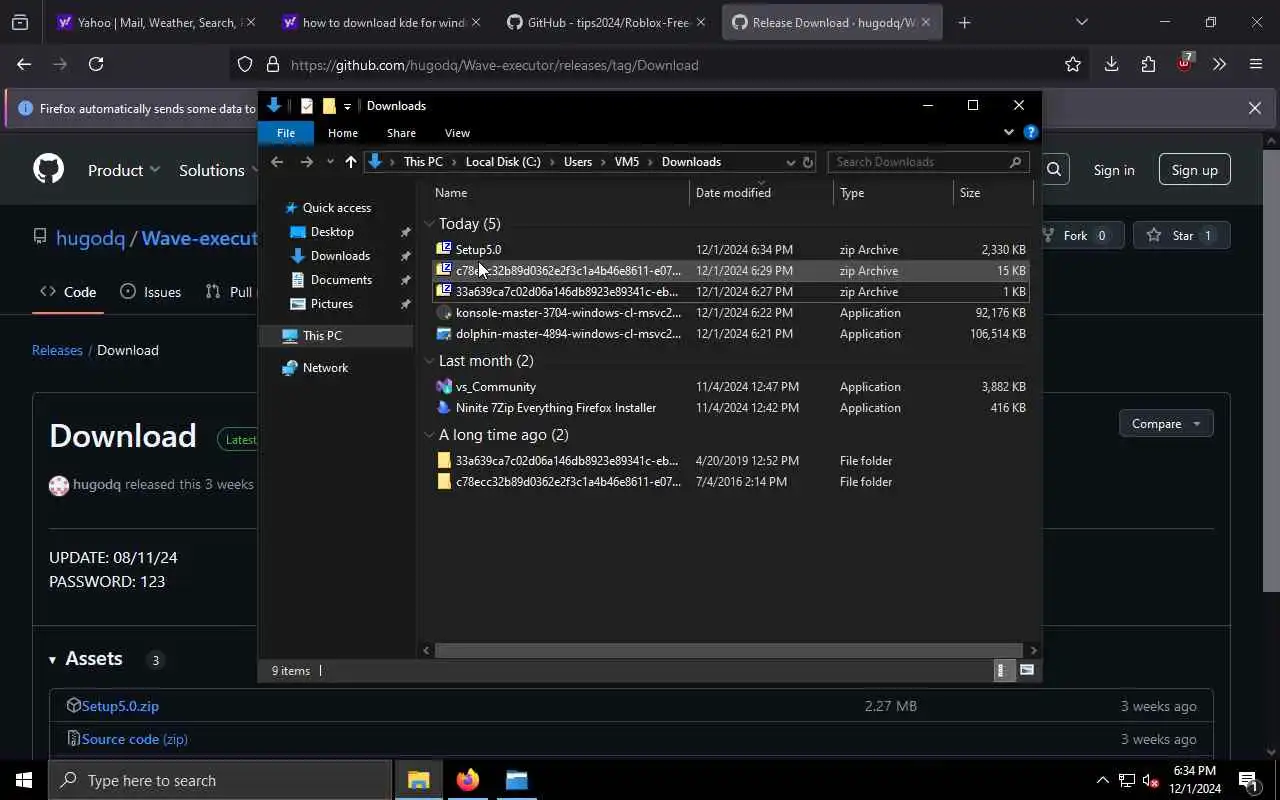
Task: Open the File ribbon tab
Action: (x=285, y=133)
